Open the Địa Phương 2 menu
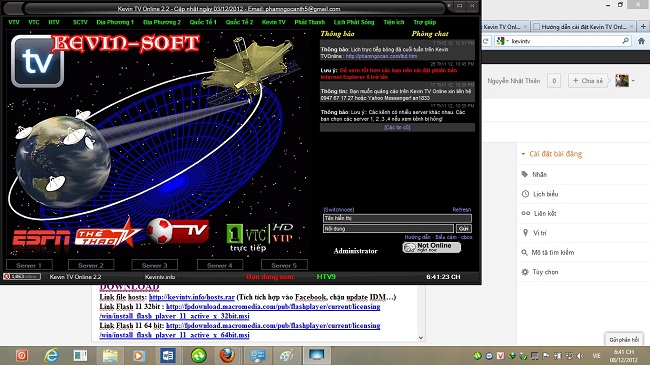This screenshot has width=650, height=365. coord(162,22)
